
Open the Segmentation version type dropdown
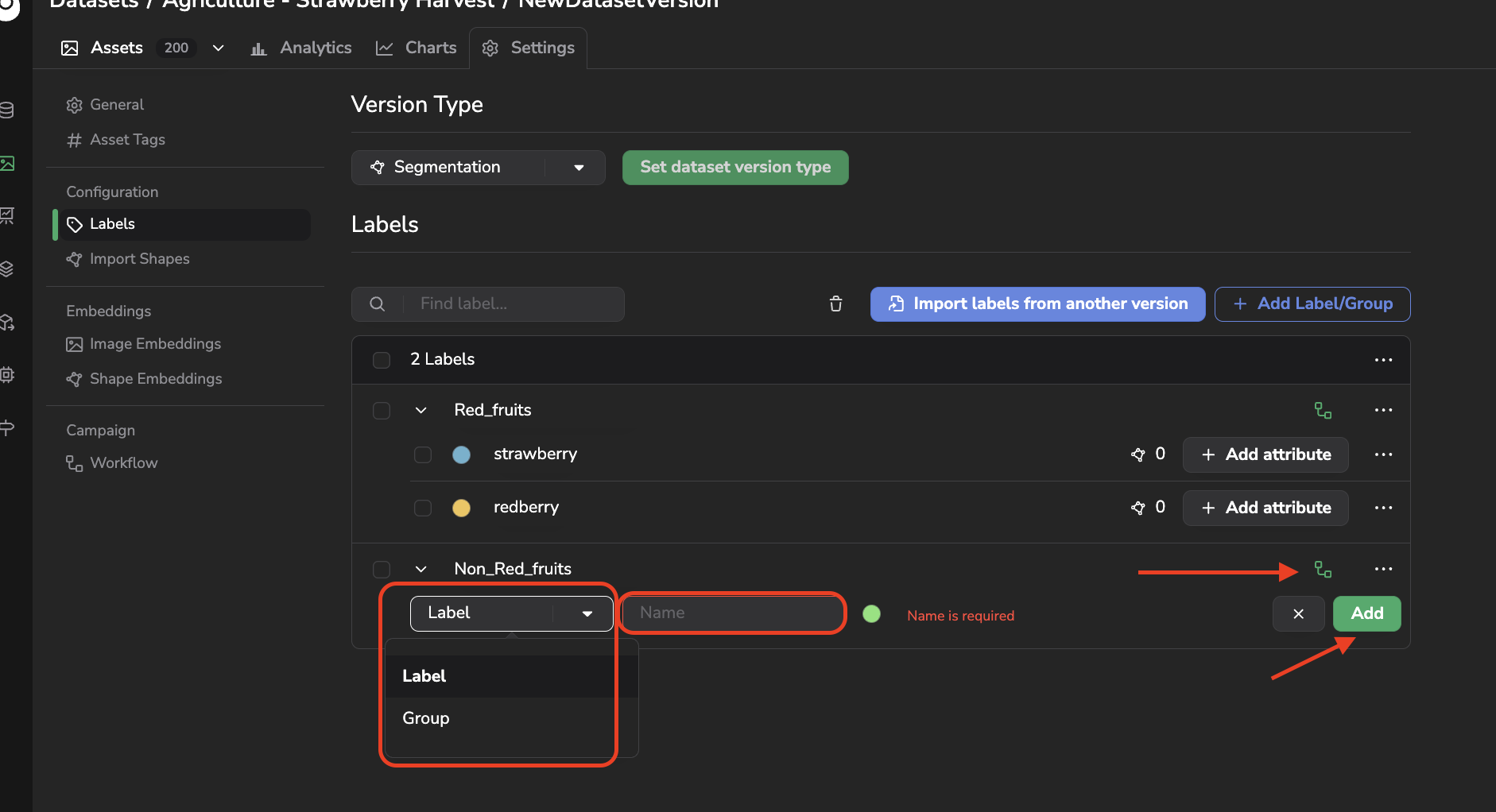pos(479,168)
